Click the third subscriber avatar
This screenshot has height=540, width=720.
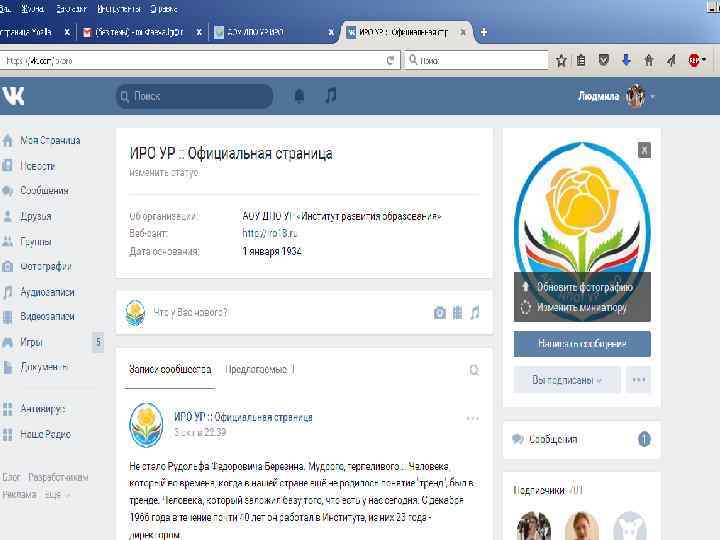point(630,526)
